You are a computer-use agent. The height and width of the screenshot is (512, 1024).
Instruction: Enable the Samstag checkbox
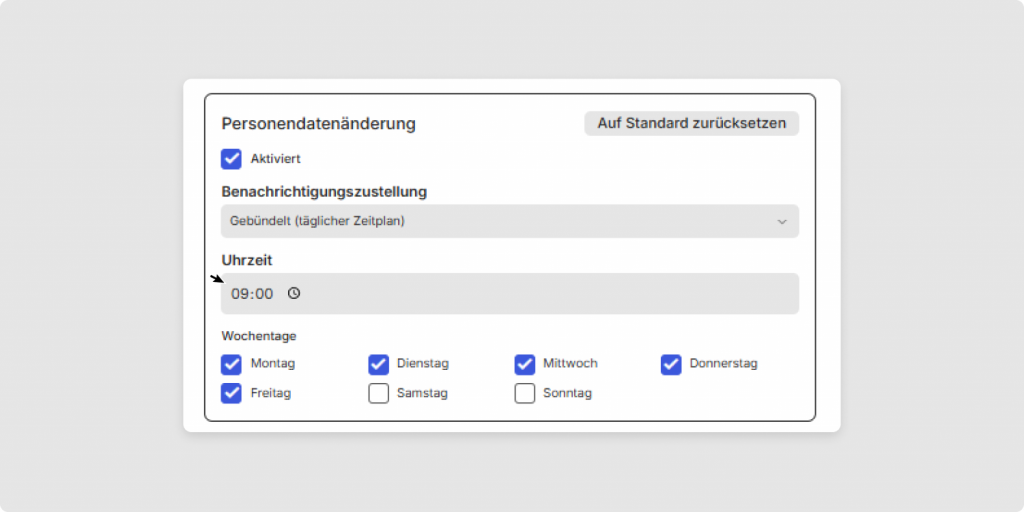pos(378,393)
